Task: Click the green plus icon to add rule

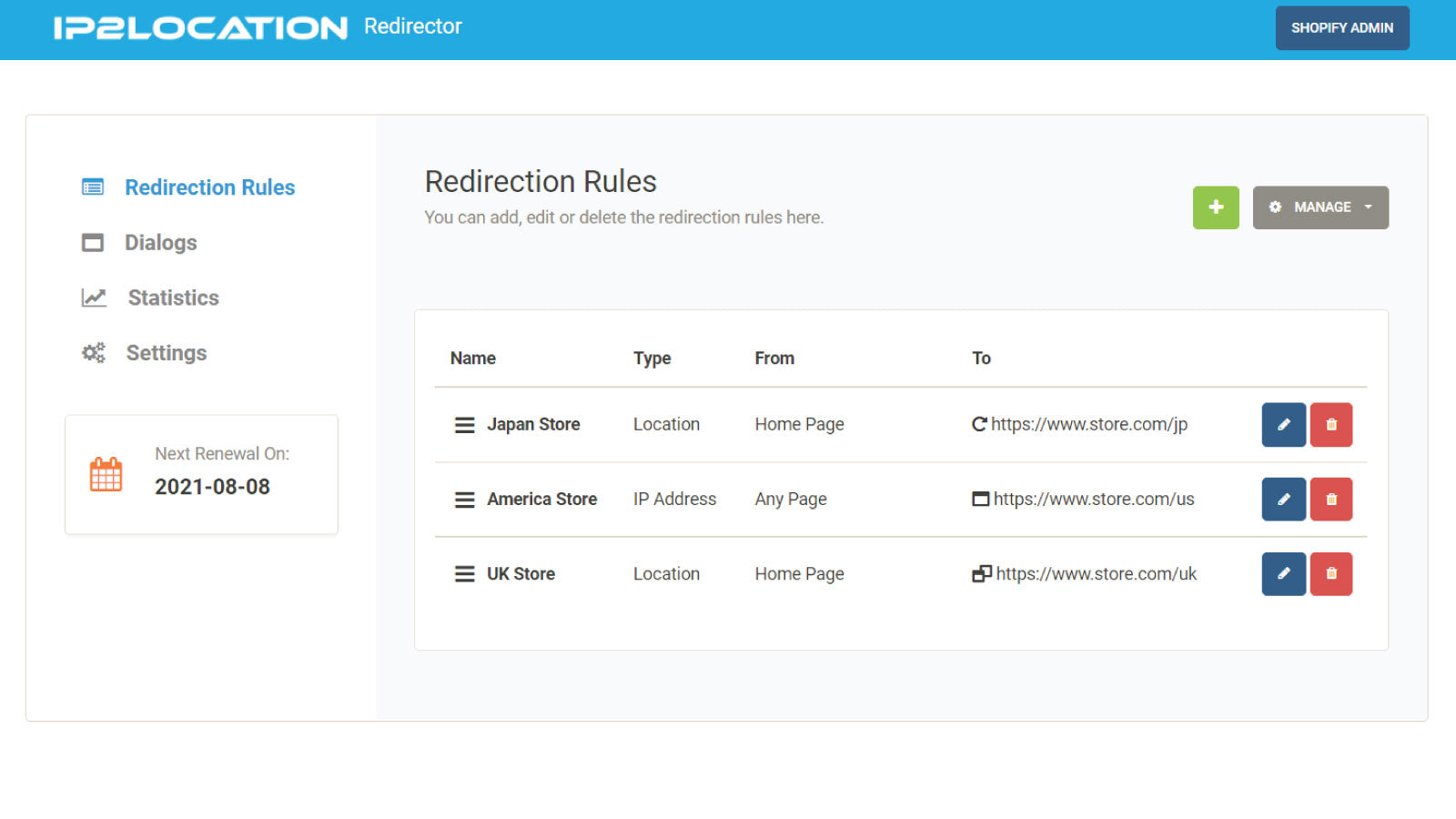Action: (1216, 207)
